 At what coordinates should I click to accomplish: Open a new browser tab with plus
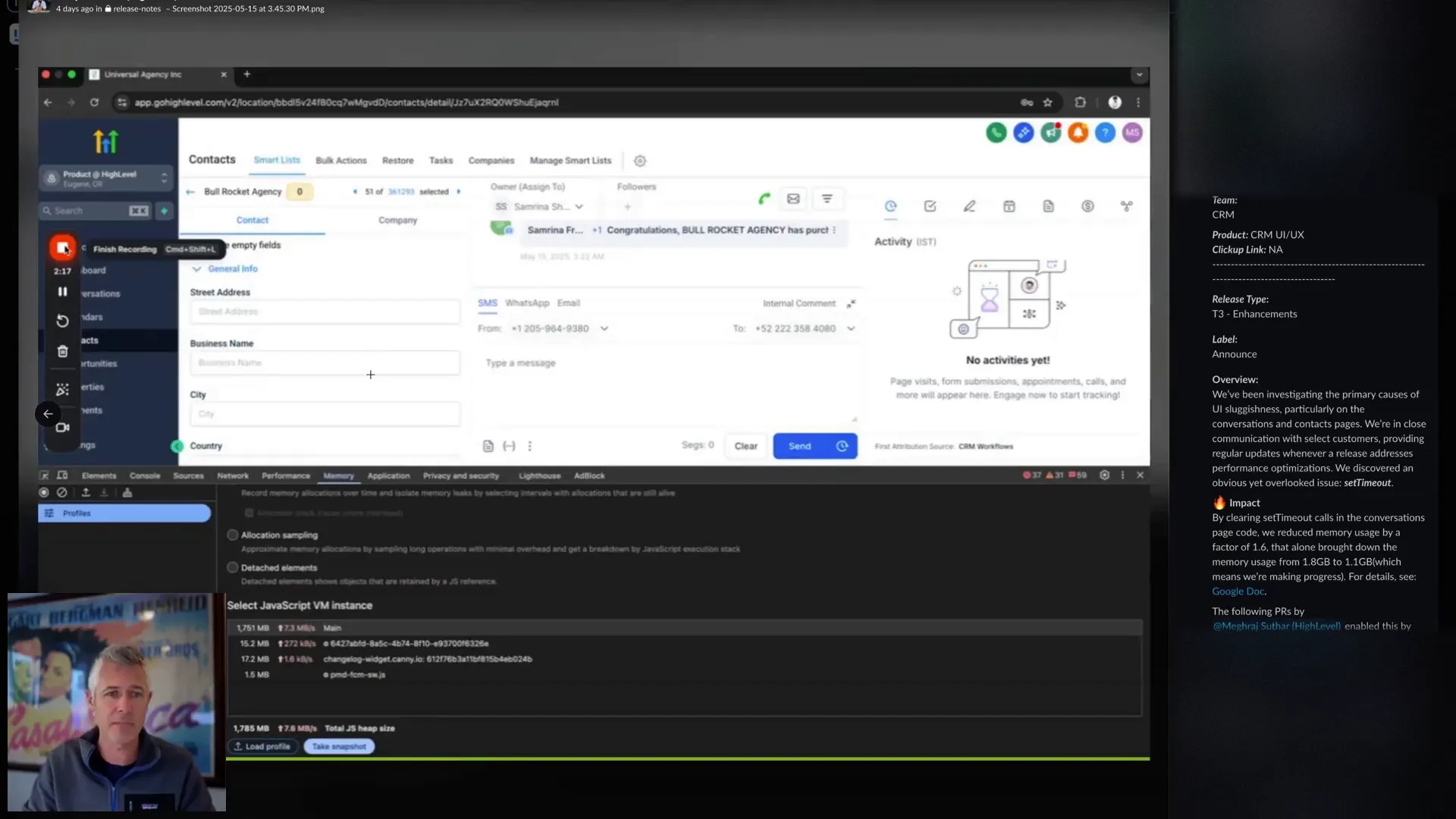246,74
